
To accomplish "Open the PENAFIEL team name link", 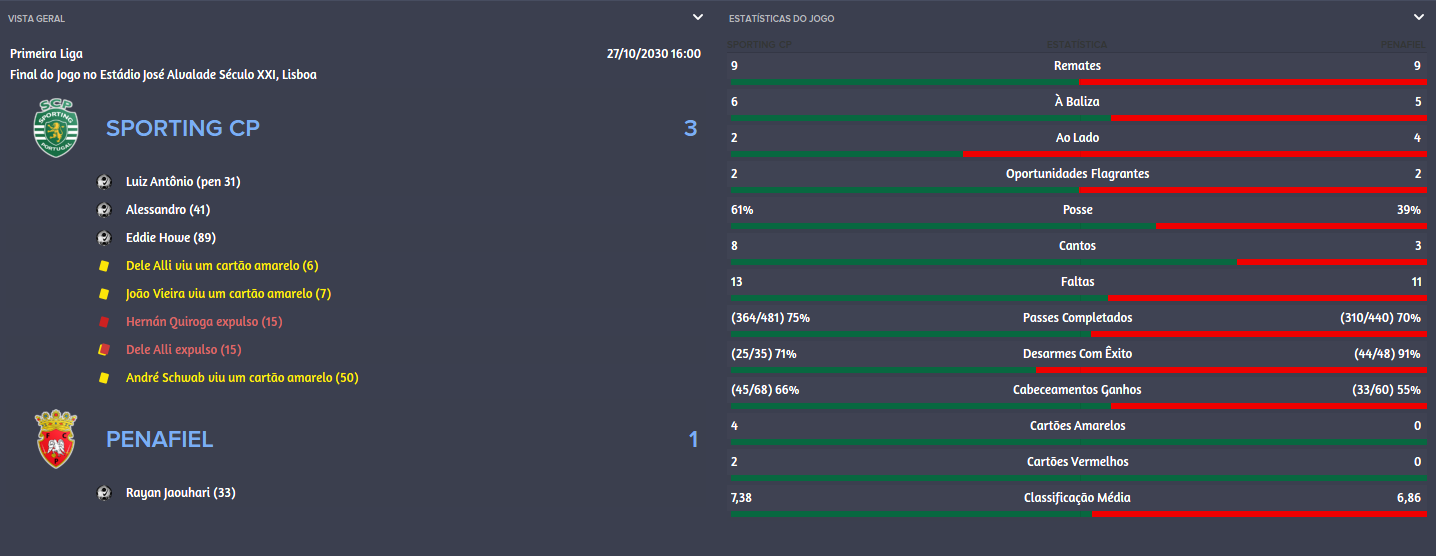I will click(x=160, y=439).
